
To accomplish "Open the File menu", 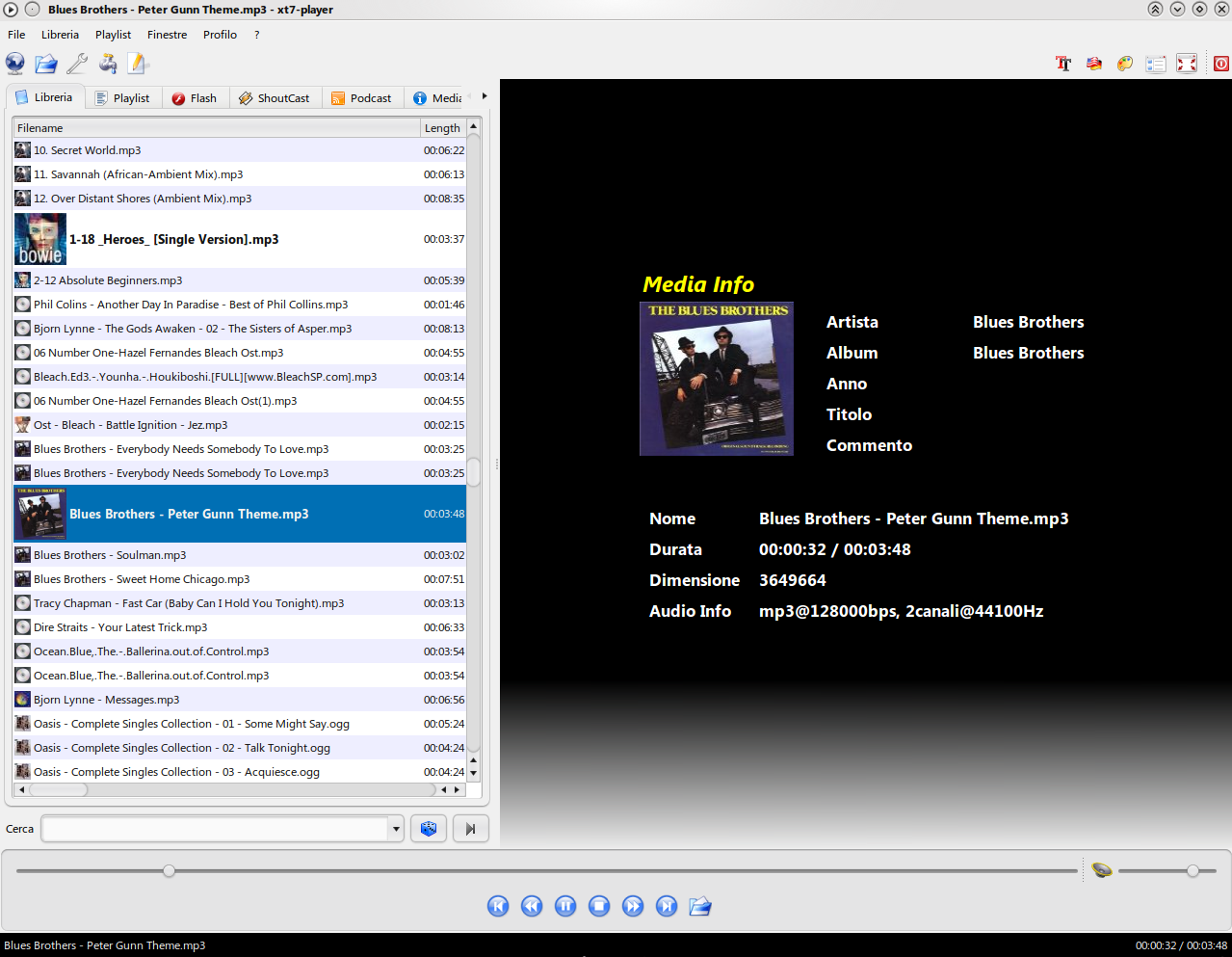I will click(16, 35).
